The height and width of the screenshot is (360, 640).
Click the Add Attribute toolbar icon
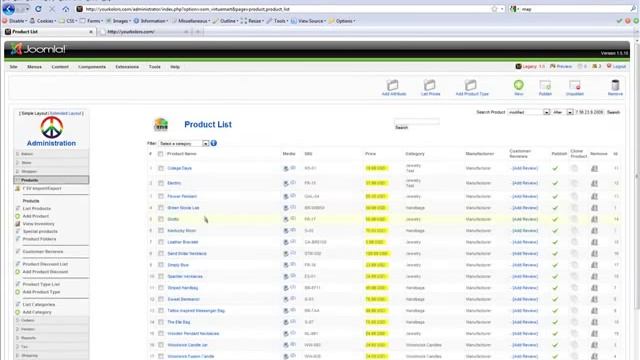[x=393, y=85]
